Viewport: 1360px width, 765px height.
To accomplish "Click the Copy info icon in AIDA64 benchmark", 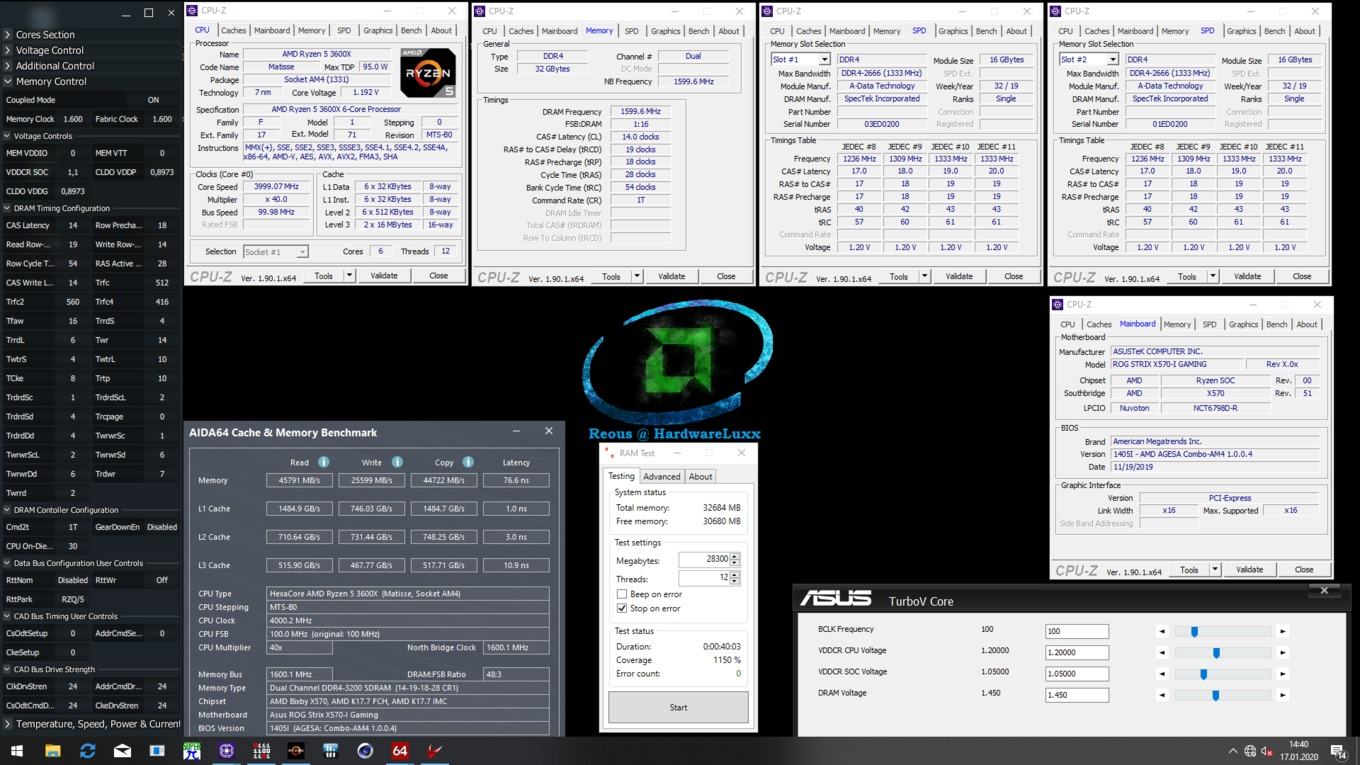I will tap(468, 462).
